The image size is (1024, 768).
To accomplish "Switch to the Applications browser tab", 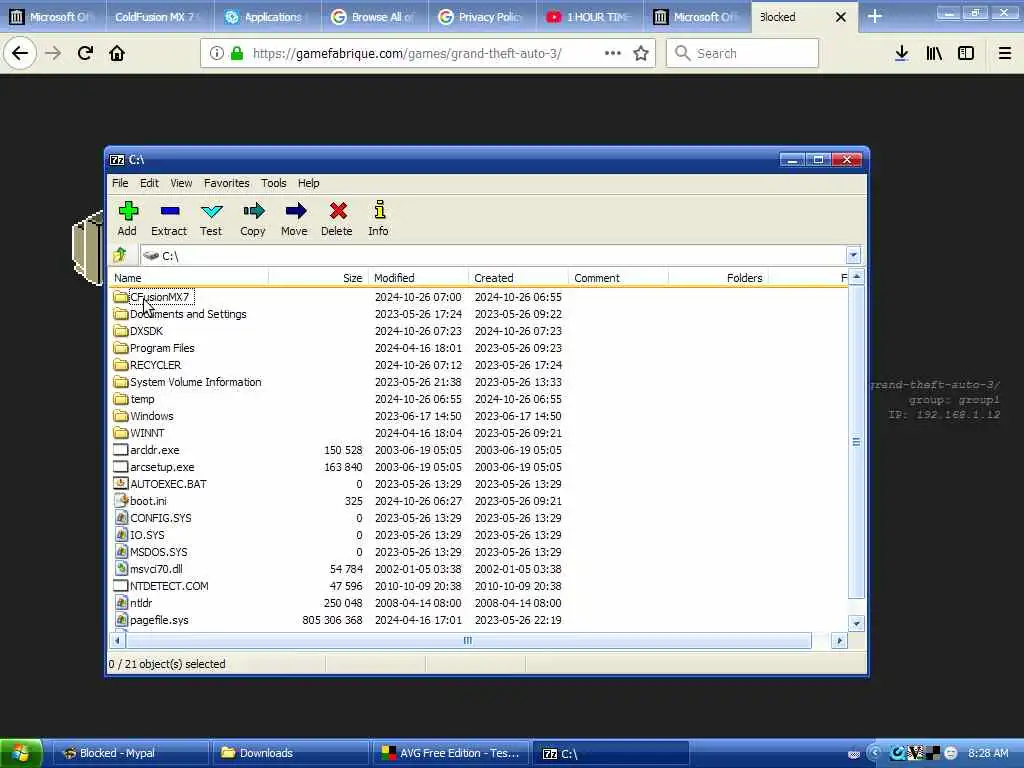I will (267, 17).
